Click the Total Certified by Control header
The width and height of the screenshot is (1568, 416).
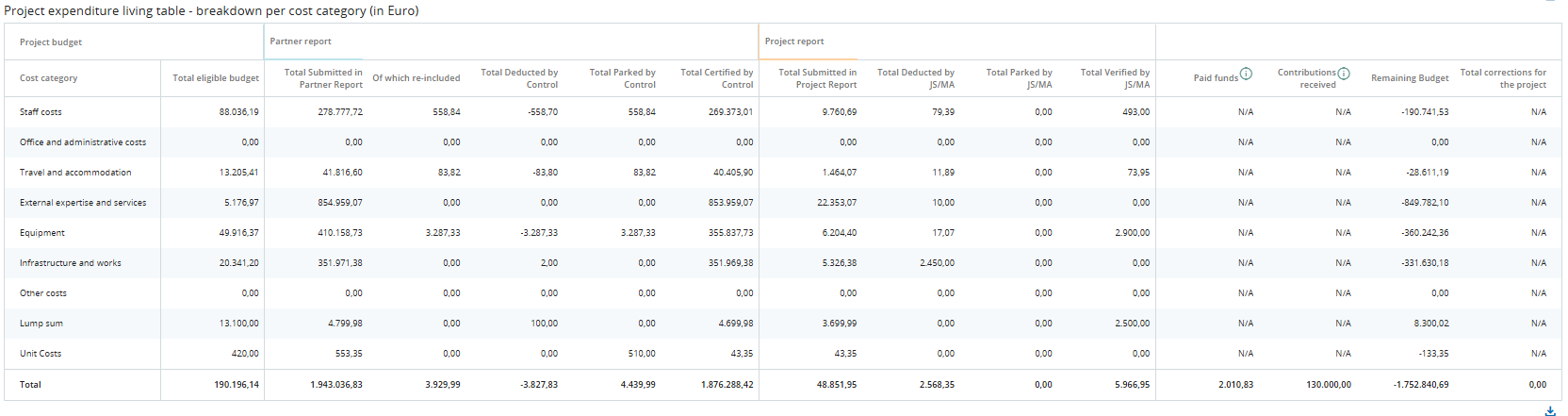(x=716, y=78)
